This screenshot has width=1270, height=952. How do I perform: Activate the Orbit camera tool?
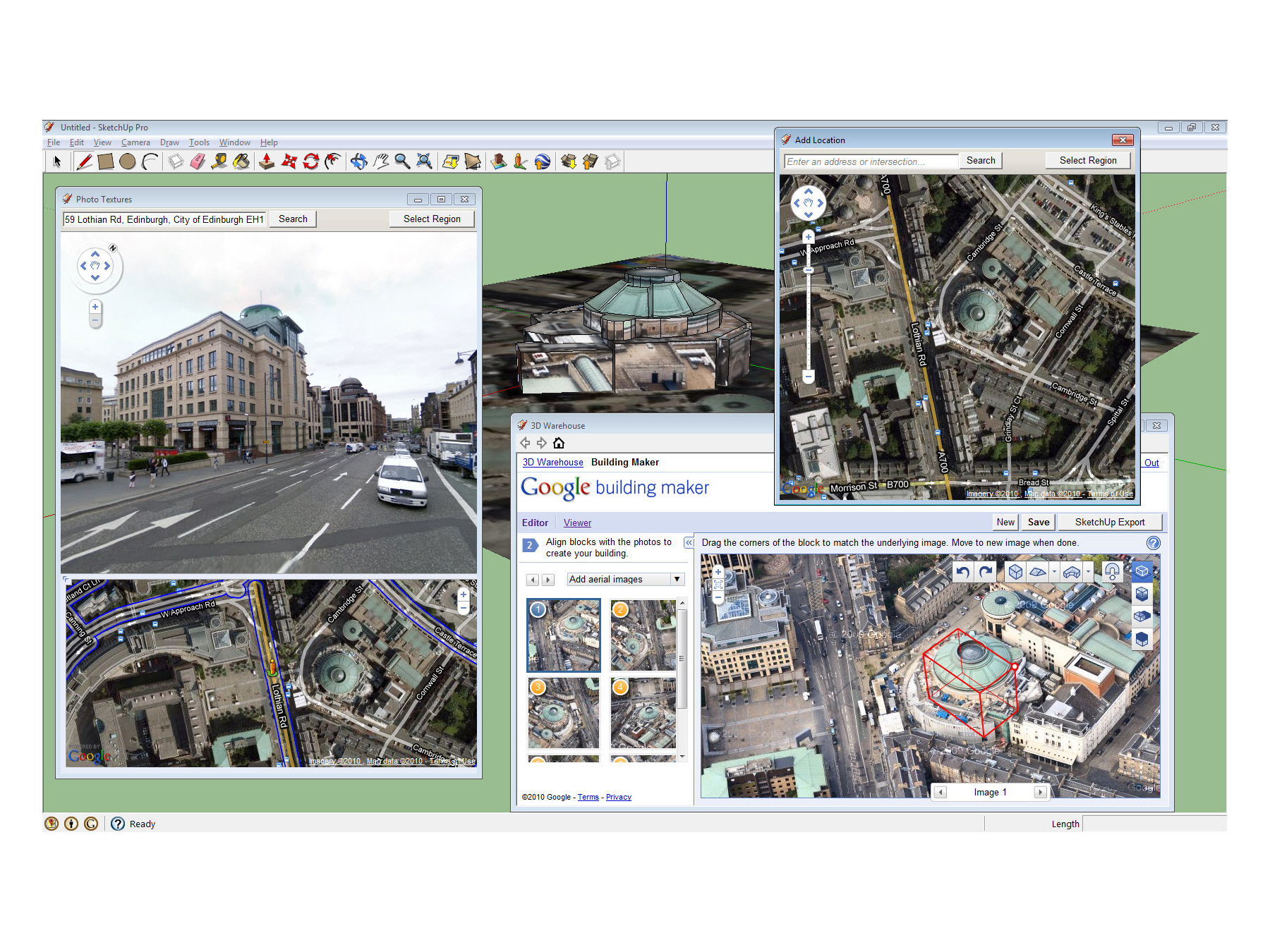click(358, 161)
